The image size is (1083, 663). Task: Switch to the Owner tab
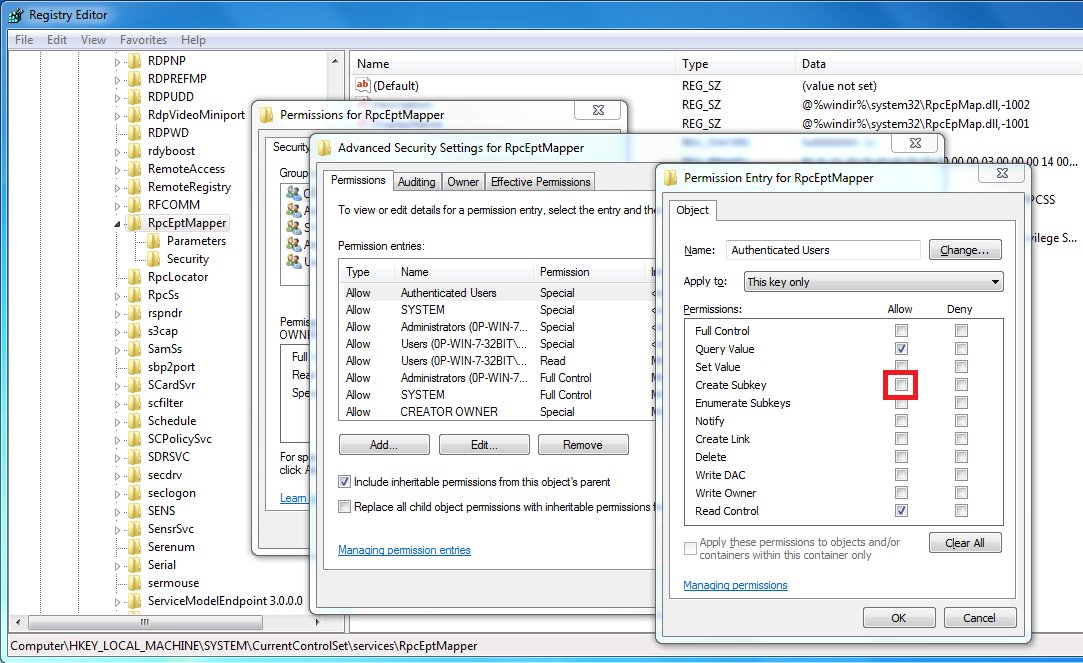(463, 182)
